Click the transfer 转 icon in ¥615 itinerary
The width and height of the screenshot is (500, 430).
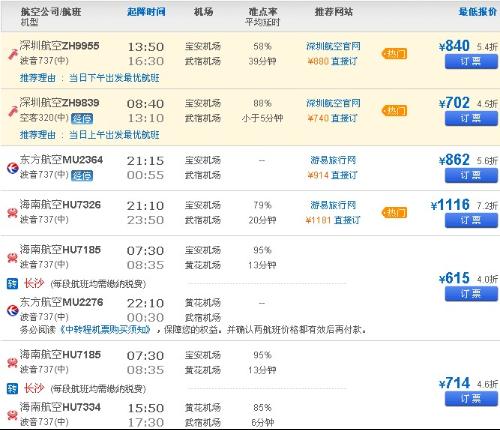12,284
